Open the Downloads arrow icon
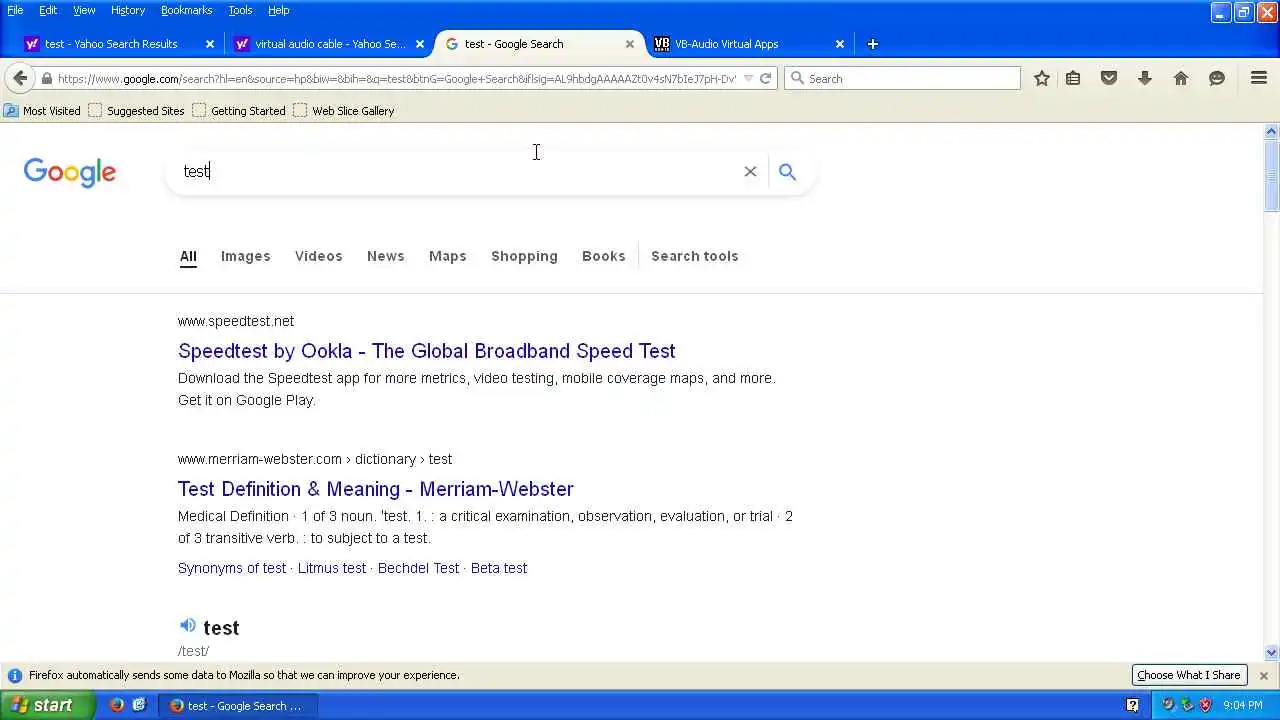The width and height of the screenshot is (1280, 720). [1145, 78]
